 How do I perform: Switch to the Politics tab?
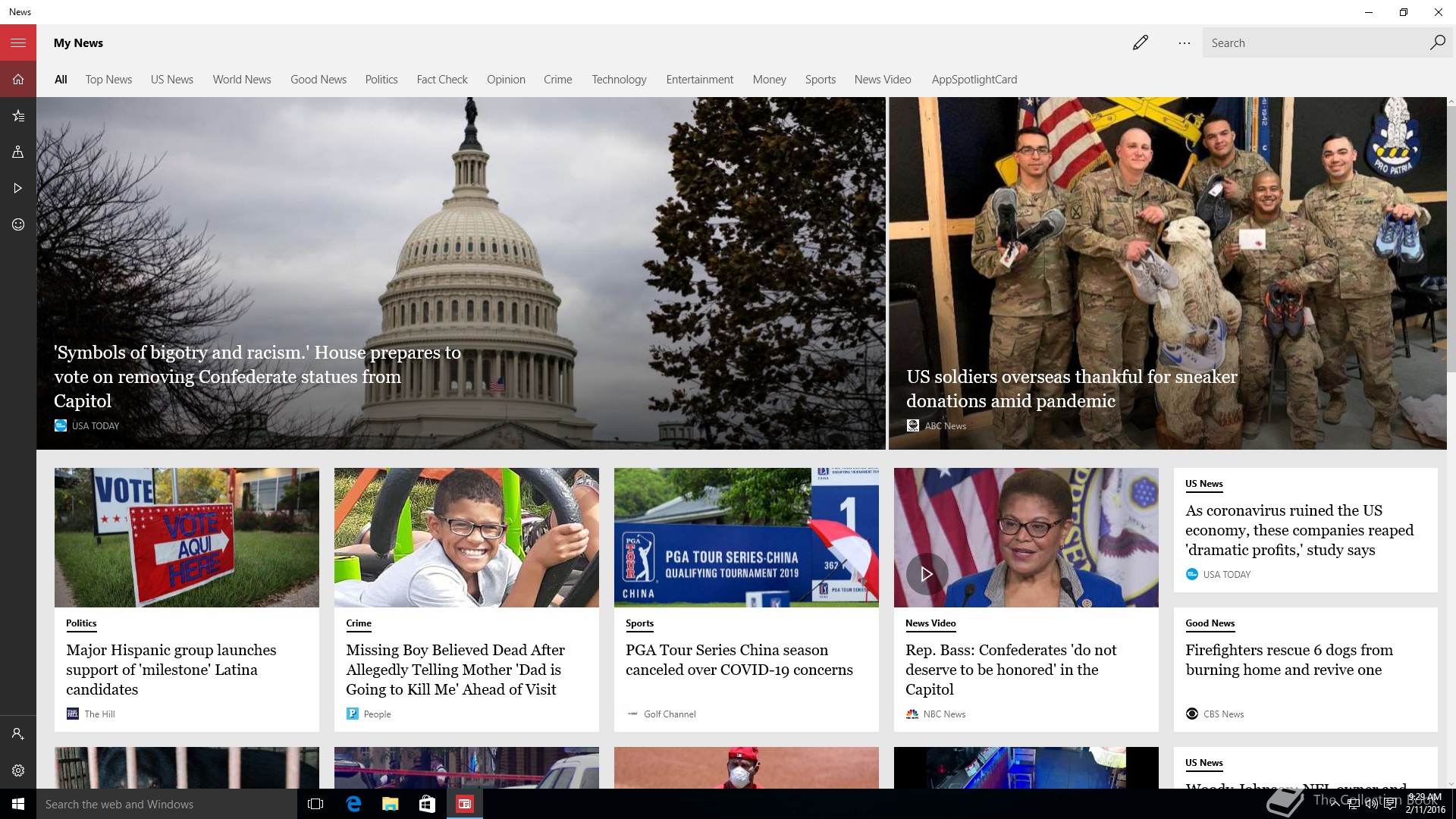click(381, 80)
